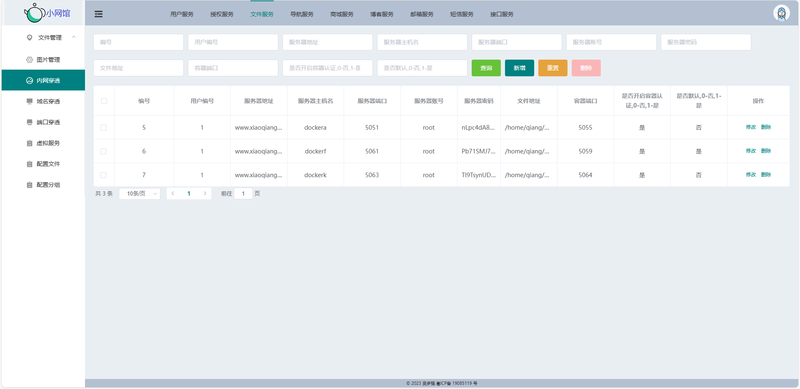This screenshot has height=389, width=800.
Task: Tick the select-all header checkbox
Action: 104,101
